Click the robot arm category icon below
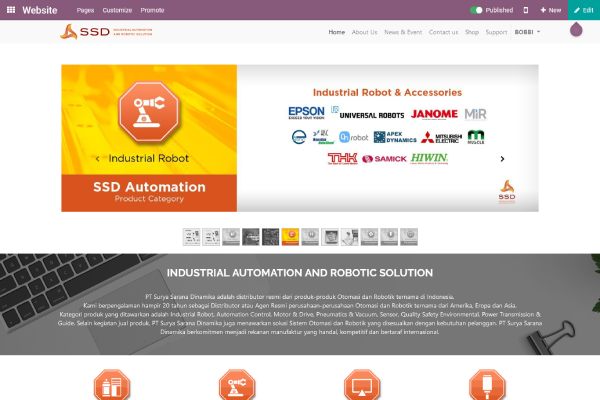 point(237,386)
